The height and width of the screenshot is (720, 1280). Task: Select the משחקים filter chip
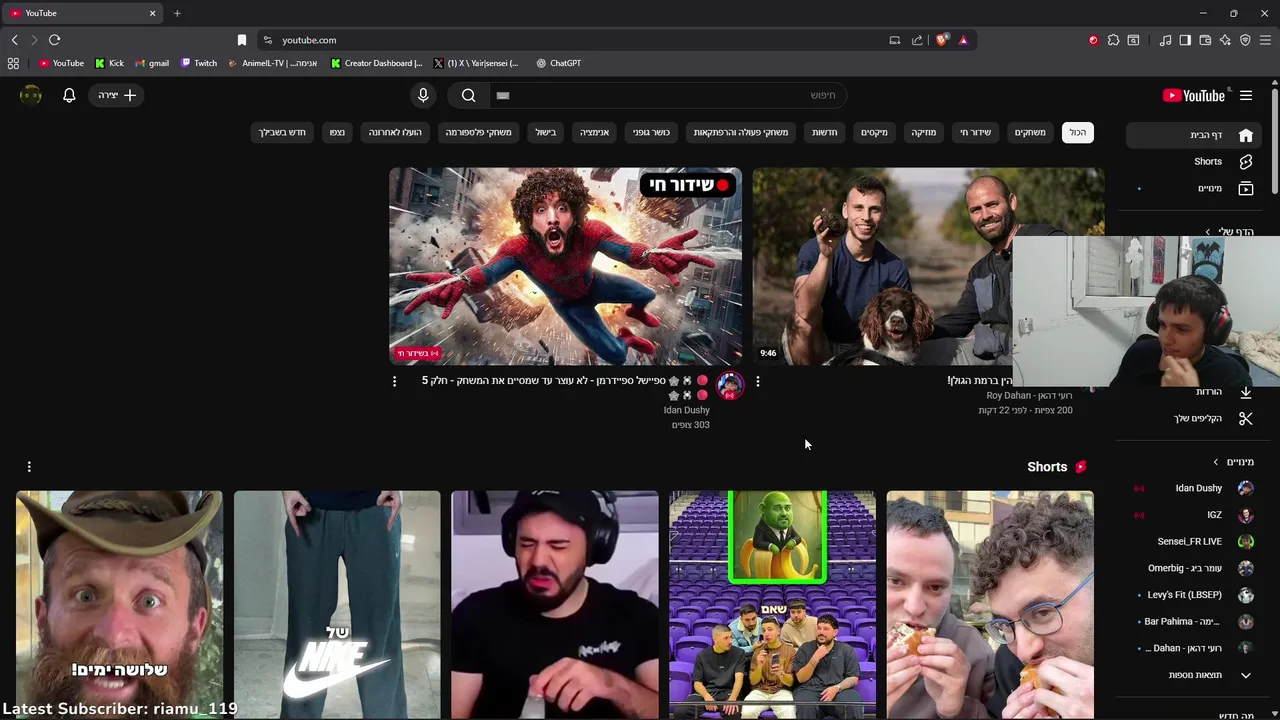[x=1030, y=132]
